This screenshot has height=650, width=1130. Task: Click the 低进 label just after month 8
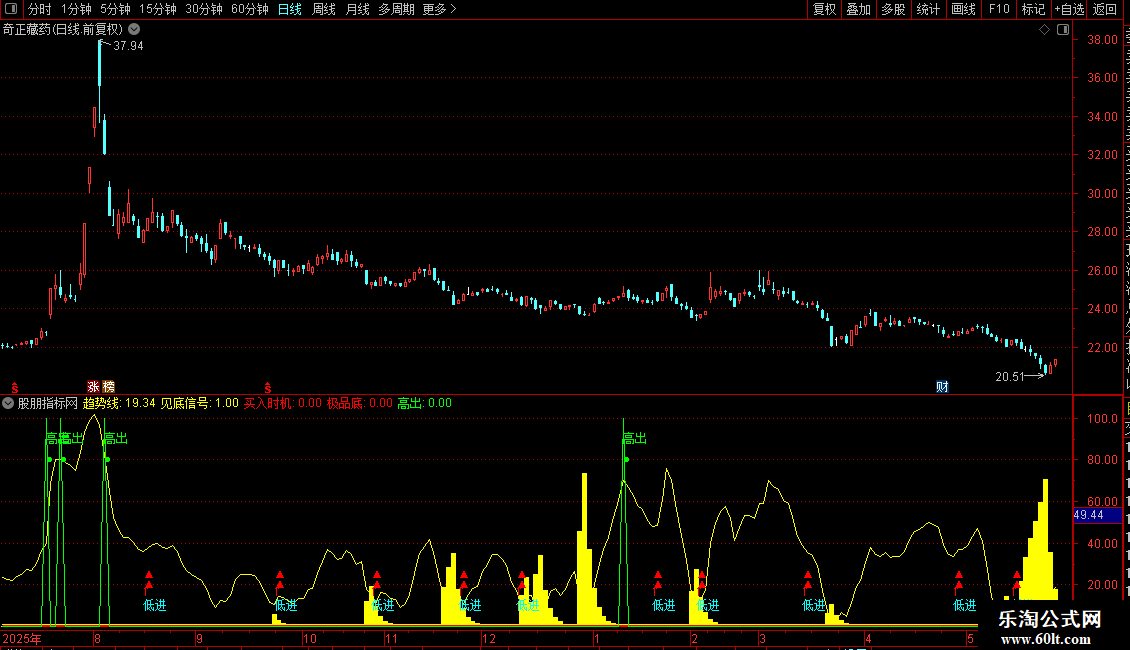click(154, 605)
